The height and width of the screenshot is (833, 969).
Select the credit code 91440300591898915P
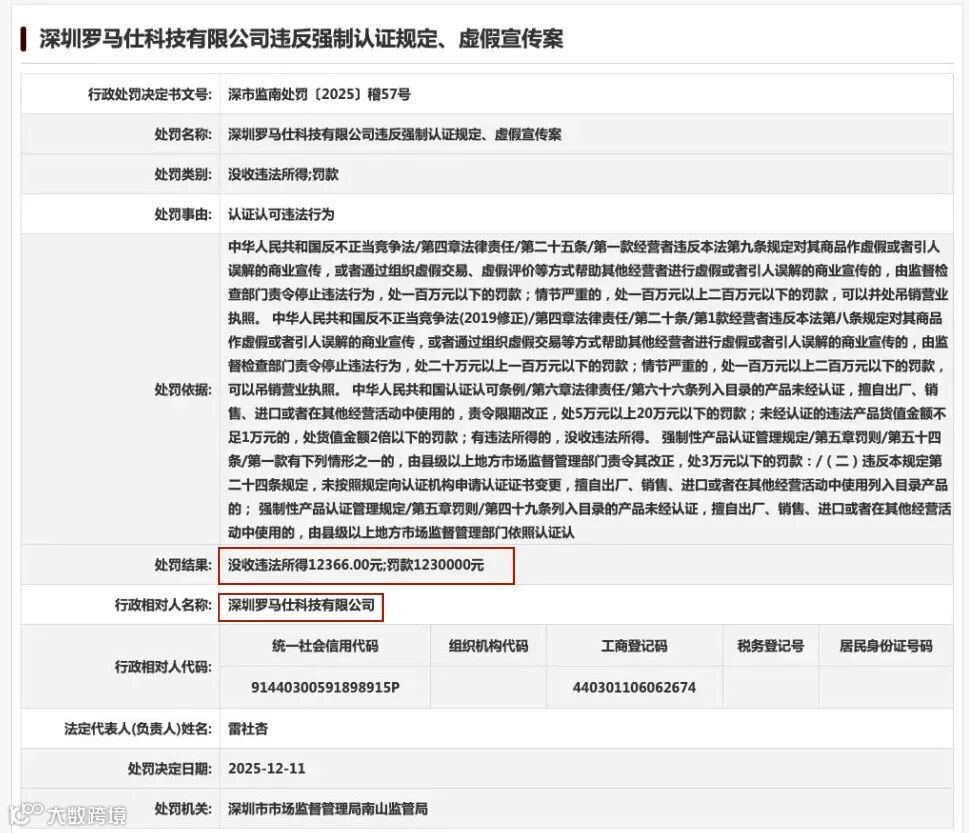coord(325,687)
